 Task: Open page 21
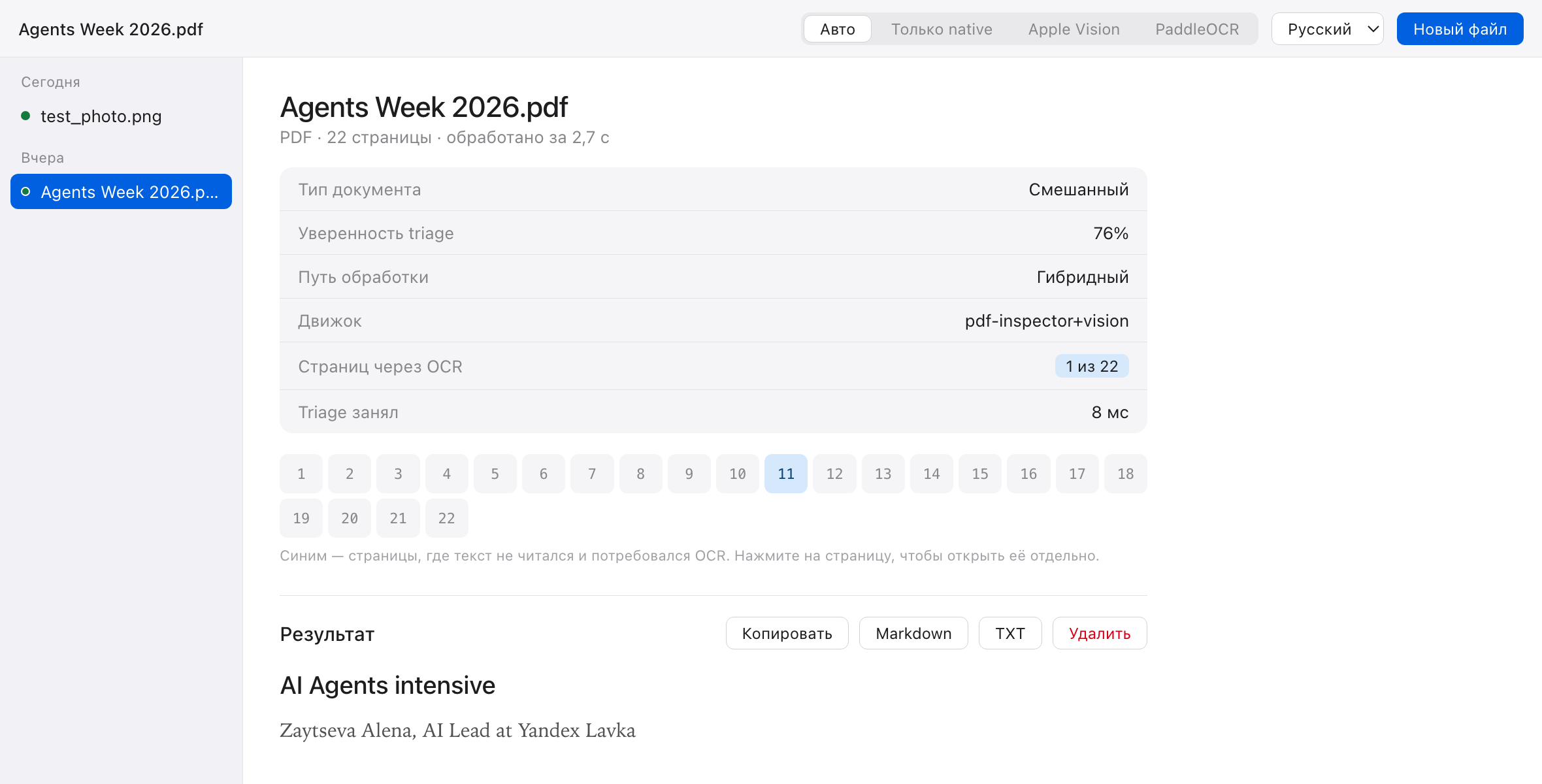[x=398, y=518]
